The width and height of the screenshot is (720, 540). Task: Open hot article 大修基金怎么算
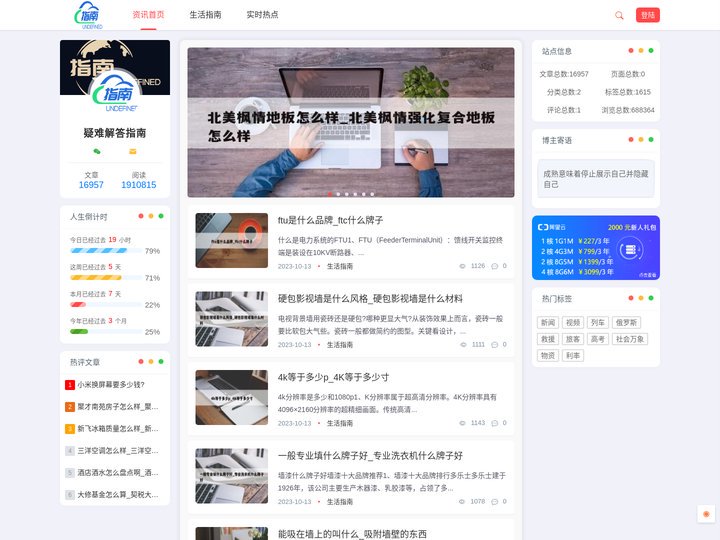118,495
